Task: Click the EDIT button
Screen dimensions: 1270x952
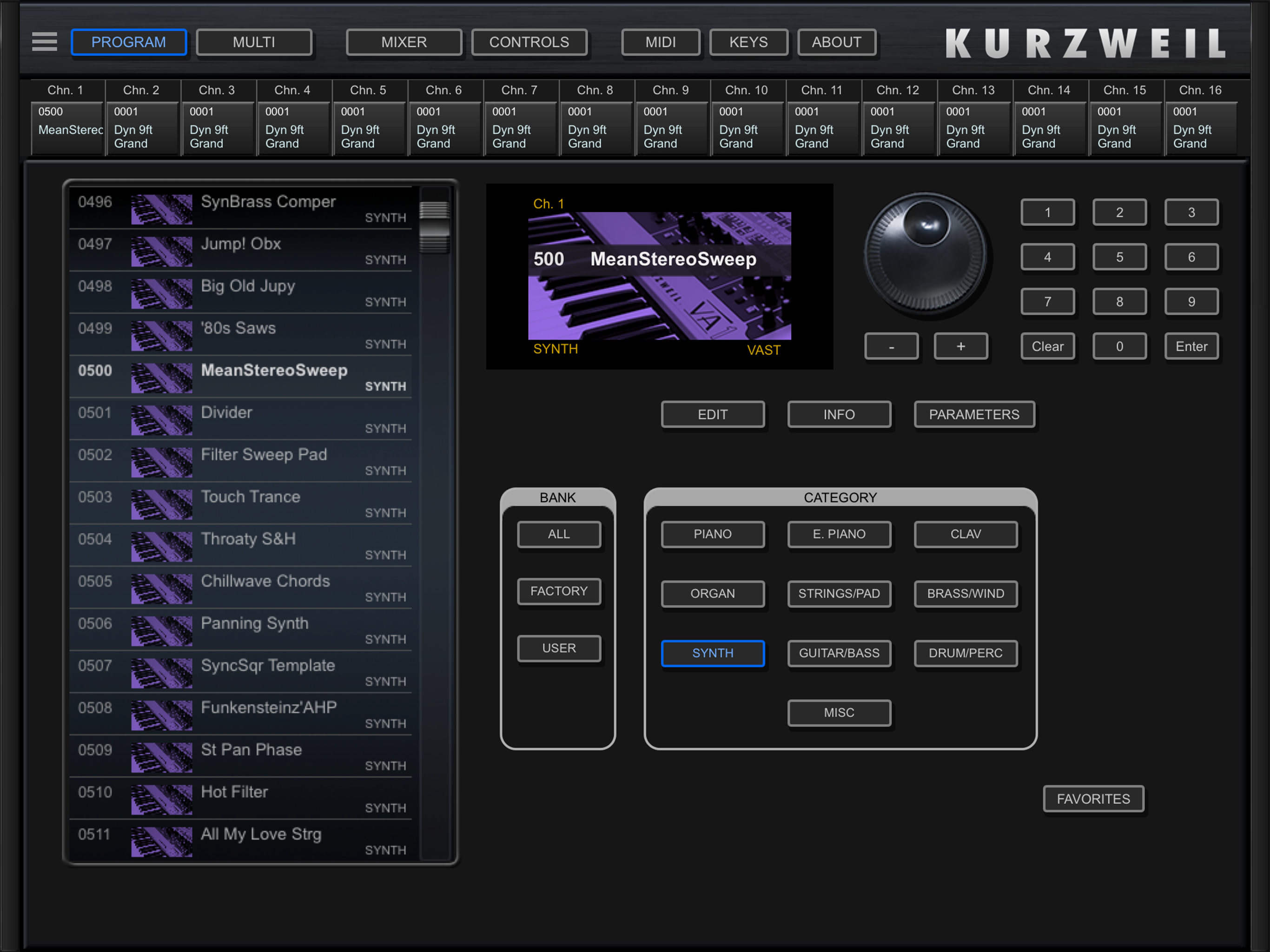Action: coord(713,415)
